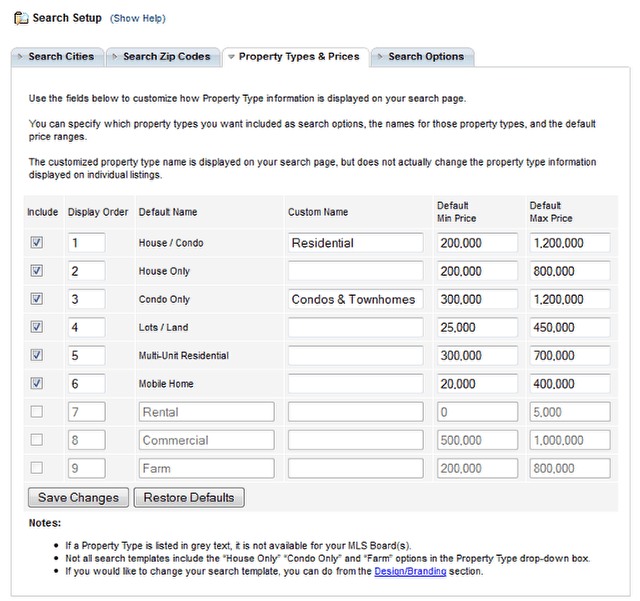Click the Save Changes button

pyautogui.click(x=78, y=497)
